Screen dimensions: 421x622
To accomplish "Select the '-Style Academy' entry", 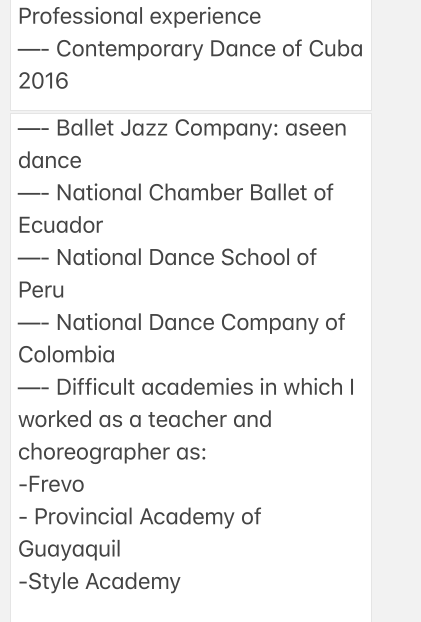I will [99, 582].
